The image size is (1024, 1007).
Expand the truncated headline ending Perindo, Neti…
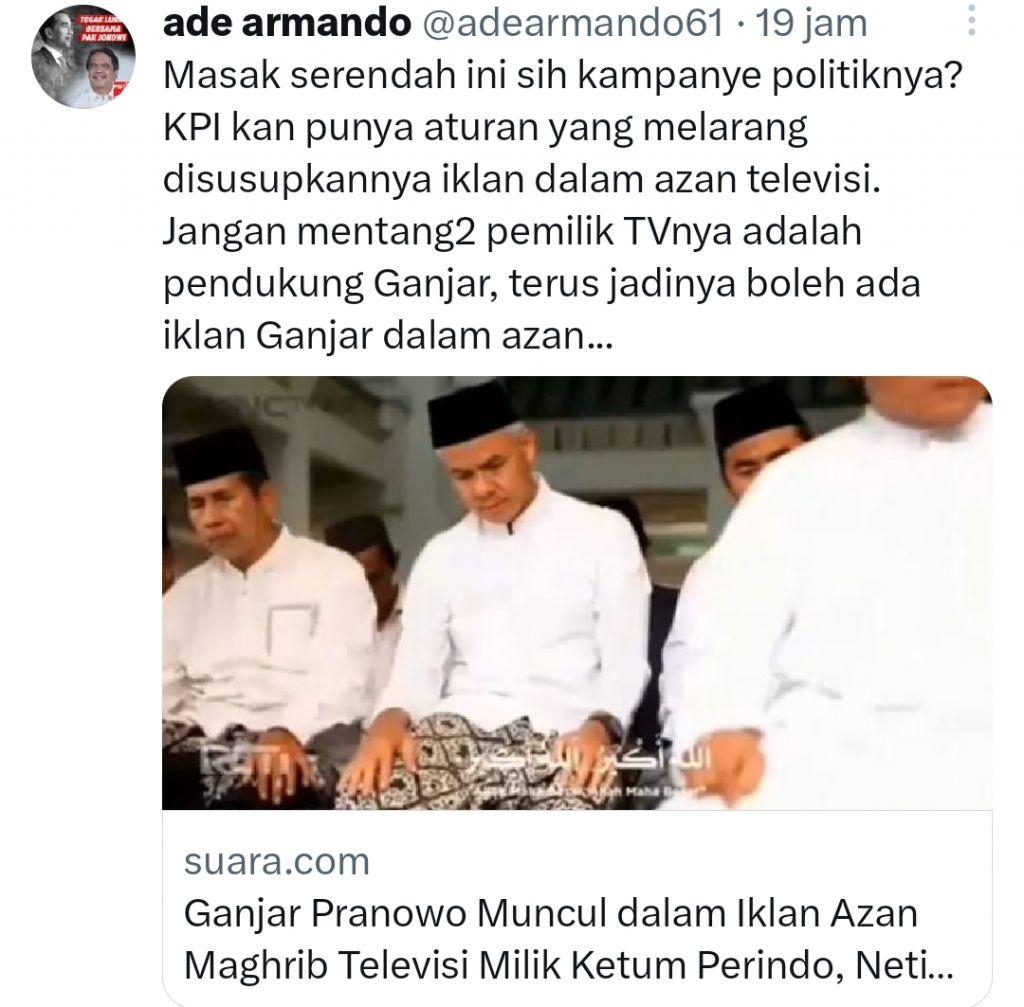coord(568,965)
